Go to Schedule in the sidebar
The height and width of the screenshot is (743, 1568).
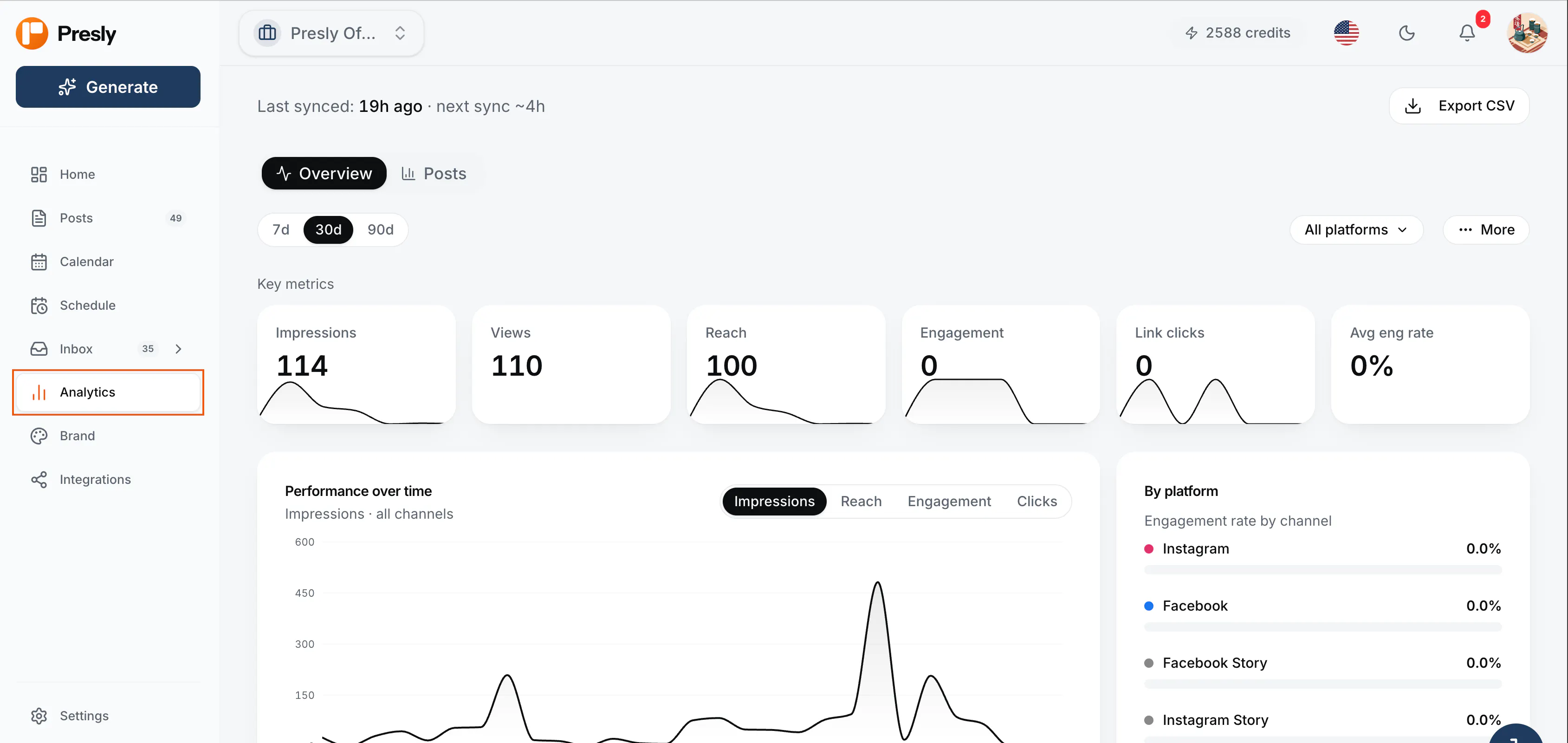(108, 305)
